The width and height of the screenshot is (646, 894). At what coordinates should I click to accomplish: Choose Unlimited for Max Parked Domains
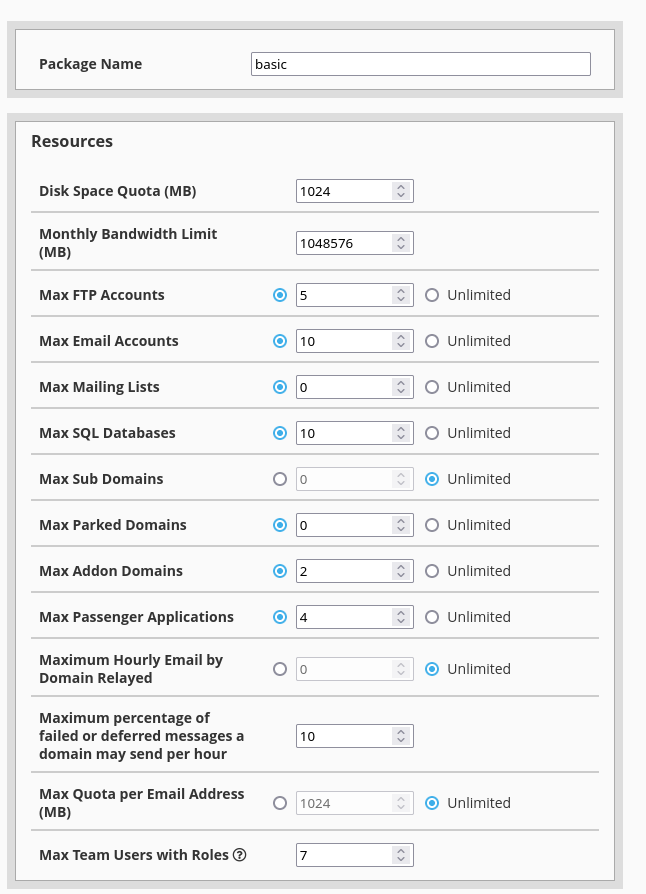pos(432,525)
